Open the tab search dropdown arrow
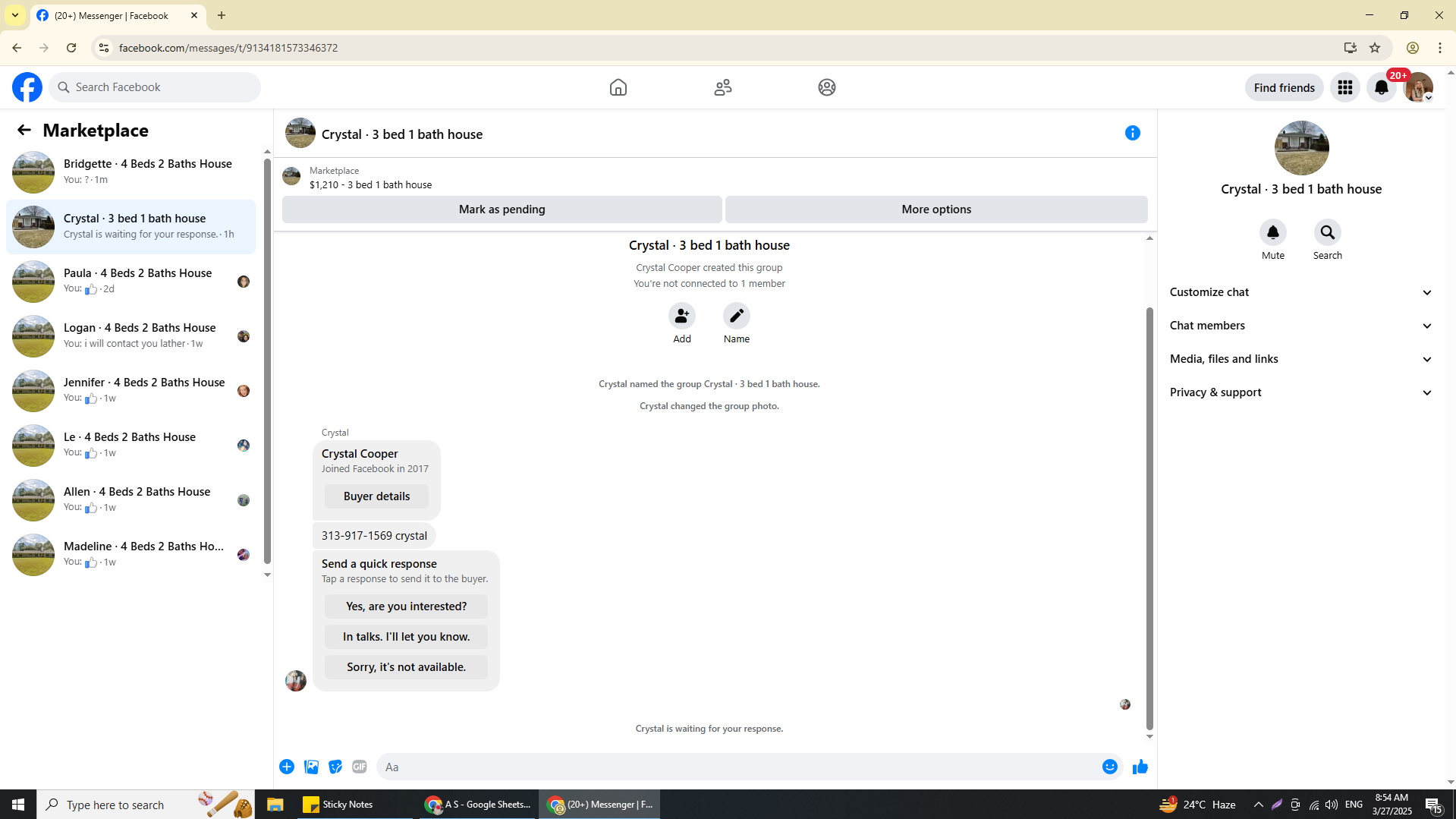Screen dimensions: 1456x819 tap(15, 15)
